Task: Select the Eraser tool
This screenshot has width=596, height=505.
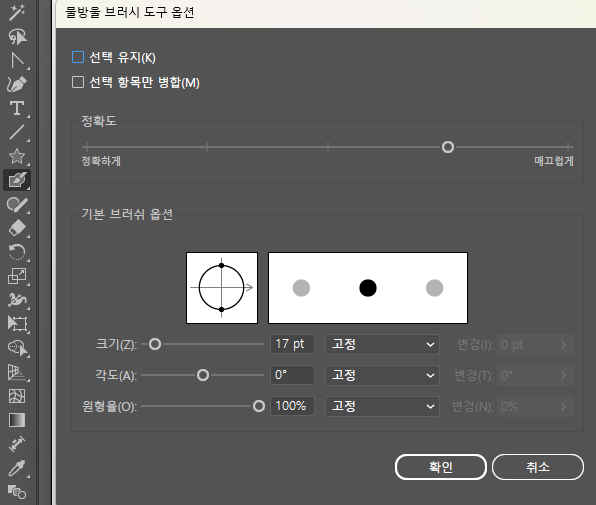Action: (17, 228)
